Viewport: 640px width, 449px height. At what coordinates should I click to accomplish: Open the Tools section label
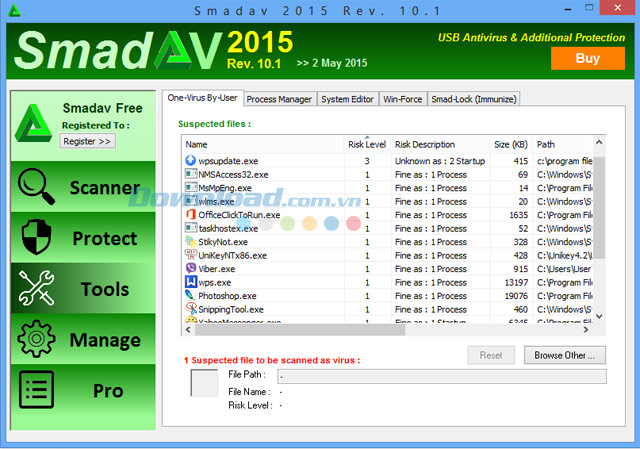pyautogui.click(x=105, y=289)
